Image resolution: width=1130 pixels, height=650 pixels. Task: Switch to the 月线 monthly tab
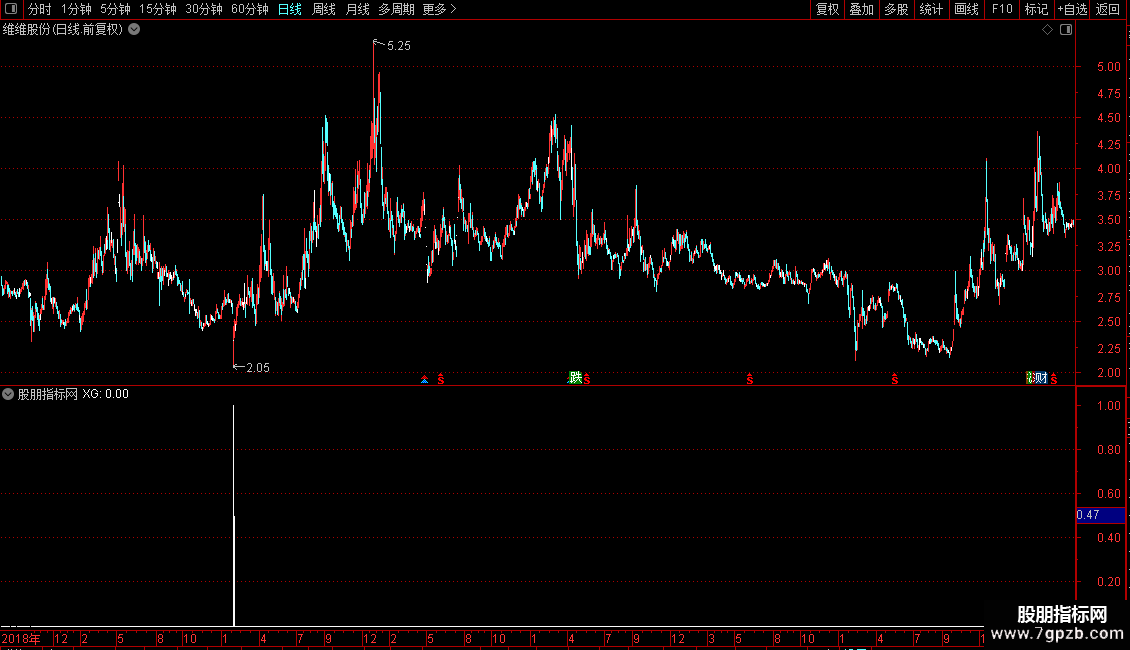(x=357, y=9)
